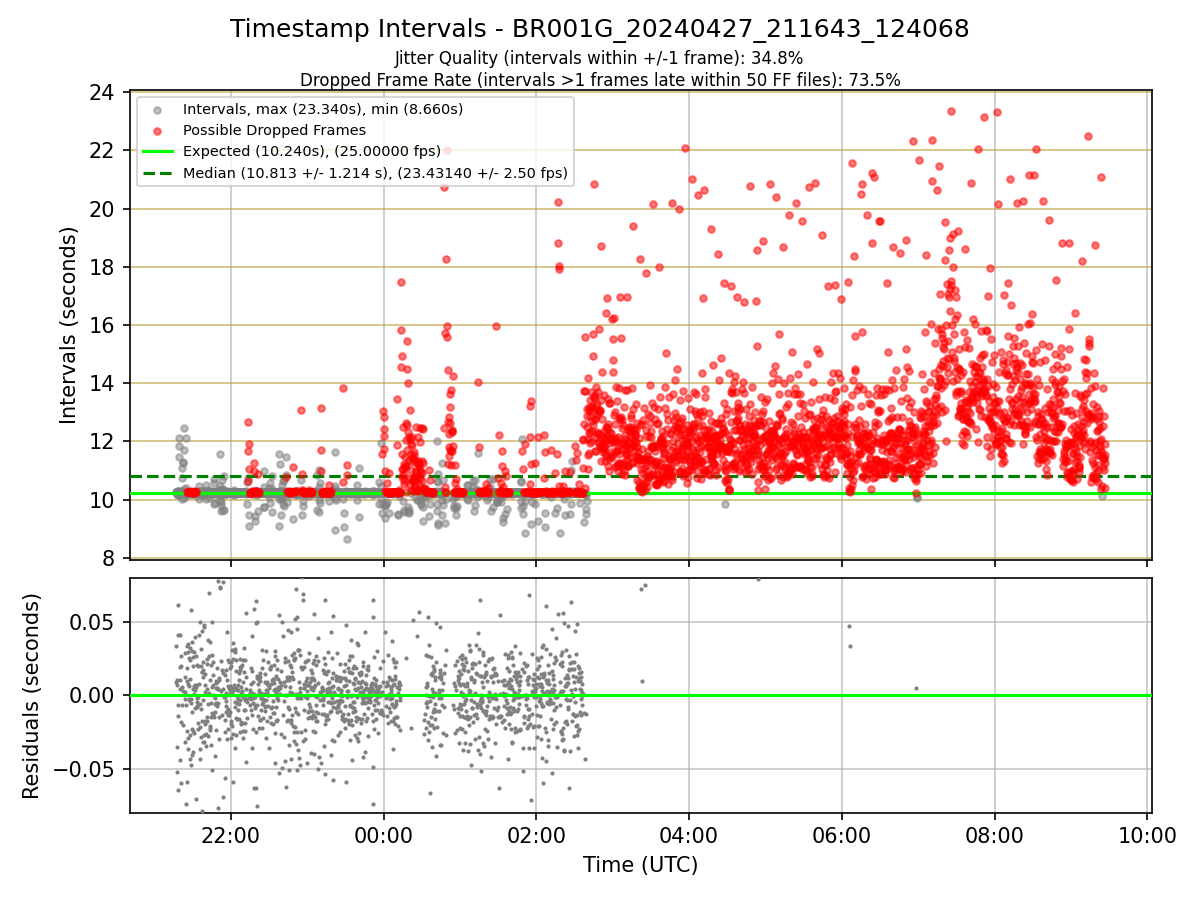Select the 'Dropped Frame Rate' 73.5% subtitle line
1200x900 pixels.
(600, 79)
